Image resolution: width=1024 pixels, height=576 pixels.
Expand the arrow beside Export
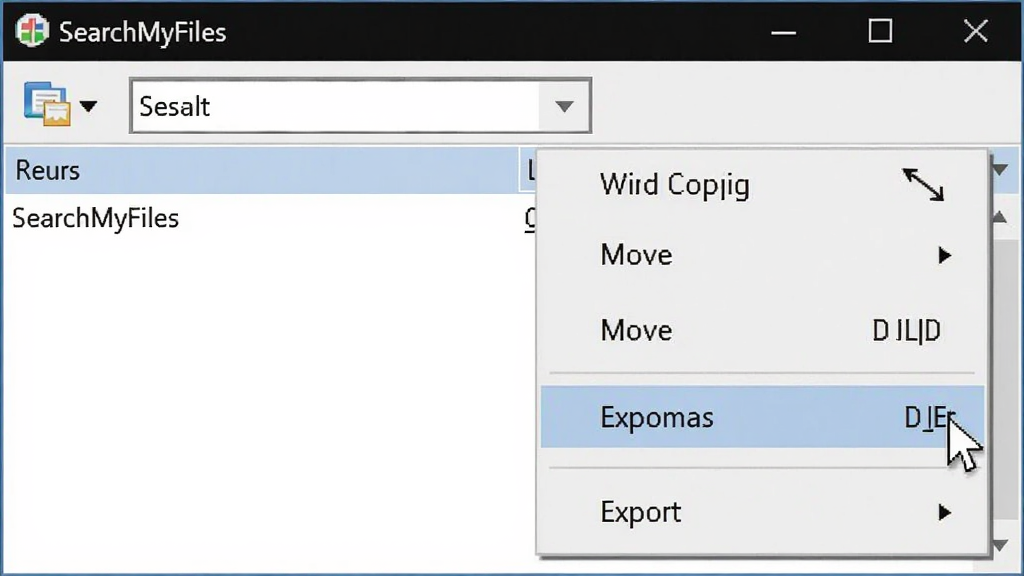944,512
